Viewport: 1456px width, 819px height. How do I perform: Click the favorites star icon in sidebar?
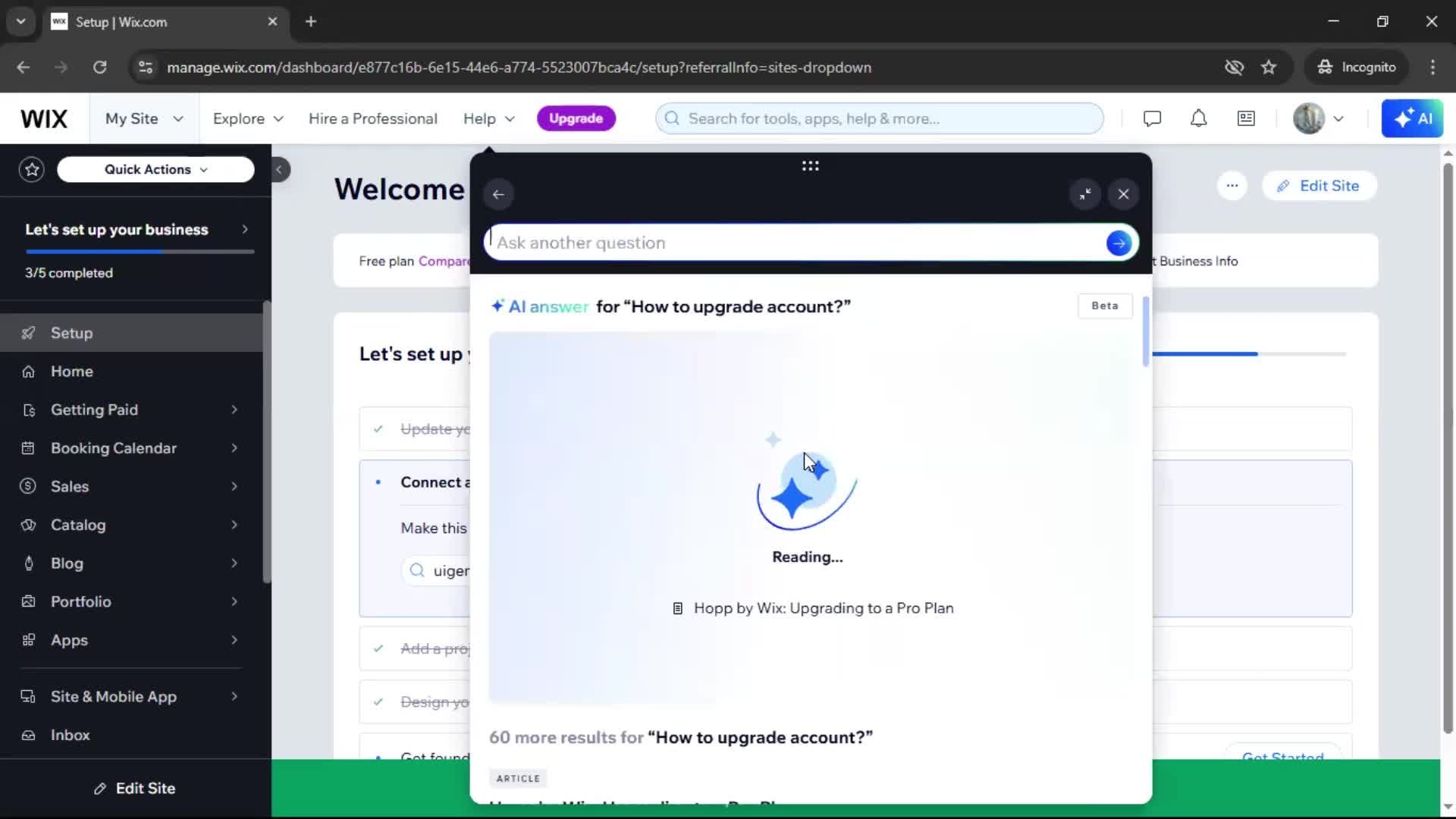point(32,169)
